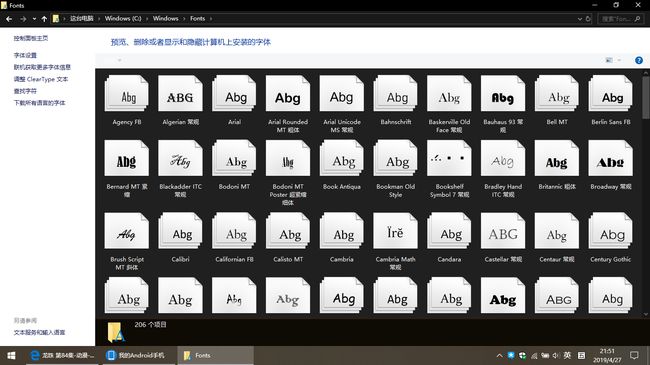Select the Algerian font icon
Image resolution: width=650 pixels, height=365 pixels.
180,94
